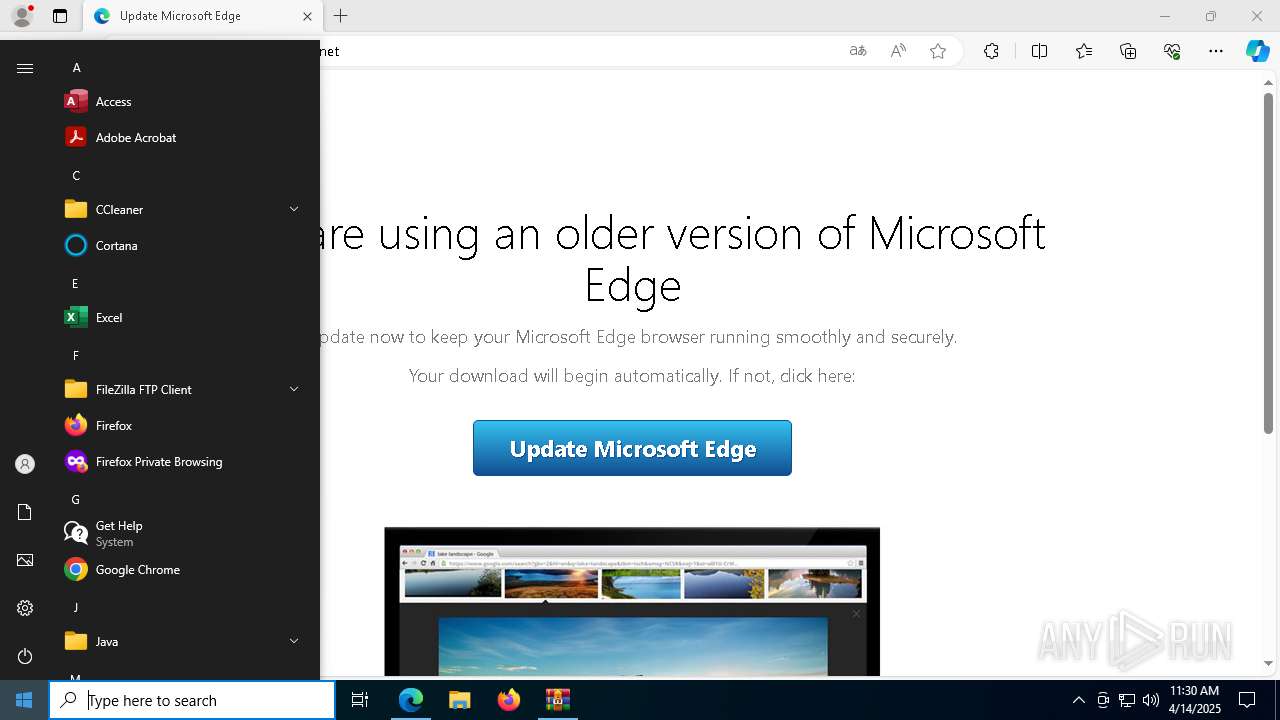Open the volume tray icon
The image size is (1280, 720).
(x=1151, y=700)
